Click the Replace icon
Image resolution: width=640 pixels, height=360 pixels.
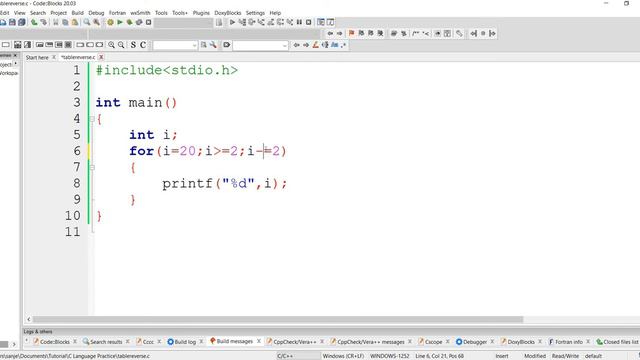[96, 22]
